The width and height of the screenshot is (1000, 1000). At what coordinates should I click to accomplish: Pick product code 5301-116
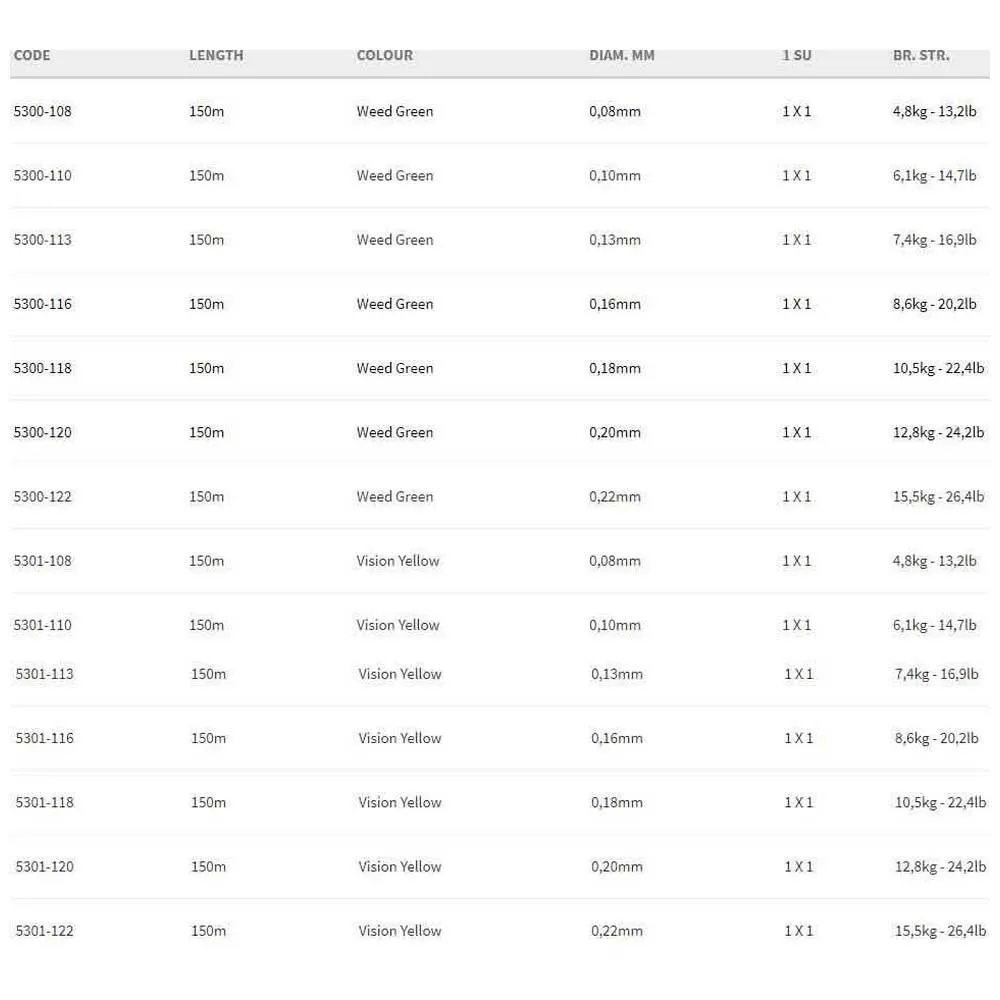coord(45,738)
